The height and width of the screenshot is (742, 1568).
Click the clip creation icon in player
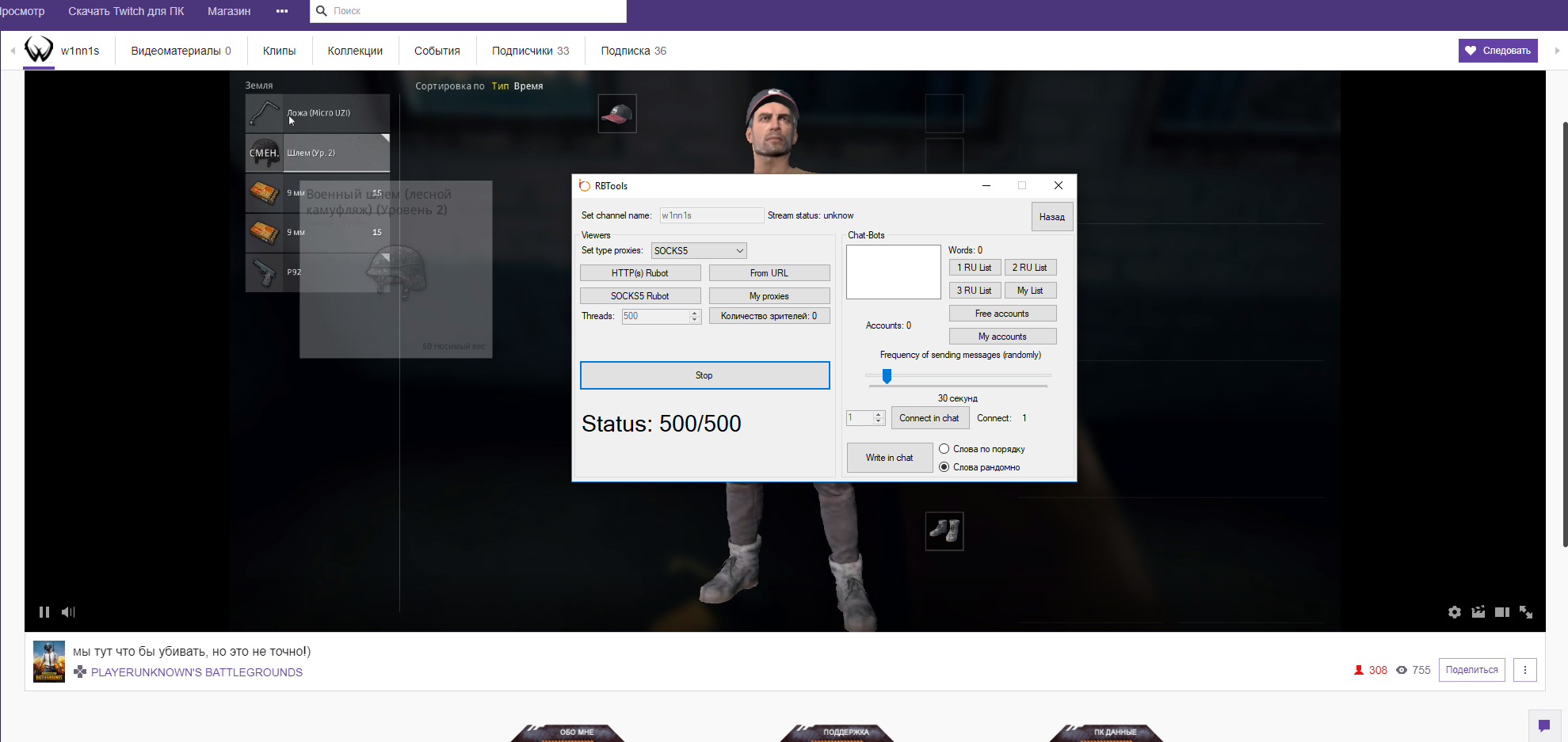pos(1478,612)
